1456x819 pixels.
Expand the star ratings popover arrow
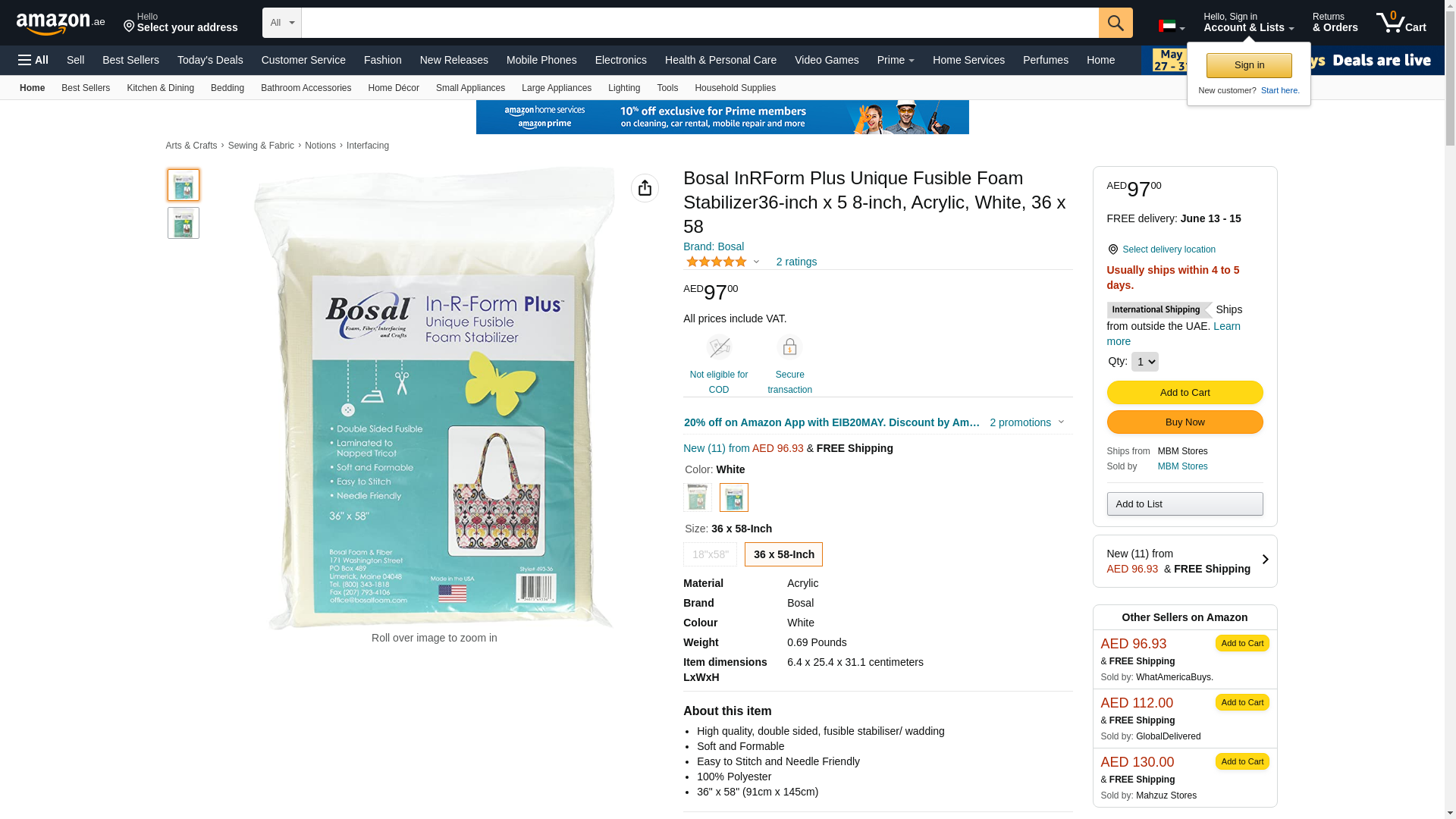(x=756, y=262)
